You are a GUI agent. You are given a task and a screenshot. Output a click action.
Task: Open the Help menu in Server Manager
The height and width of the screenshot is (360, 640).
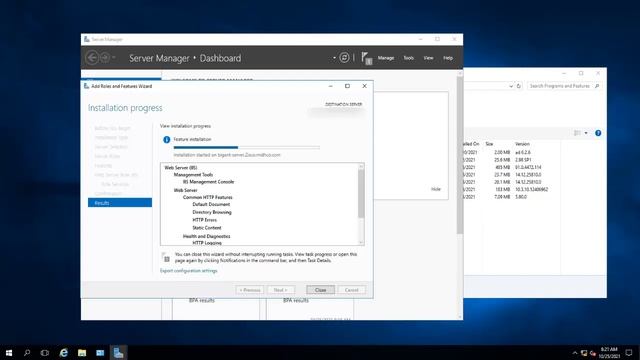tap(448, 58)
